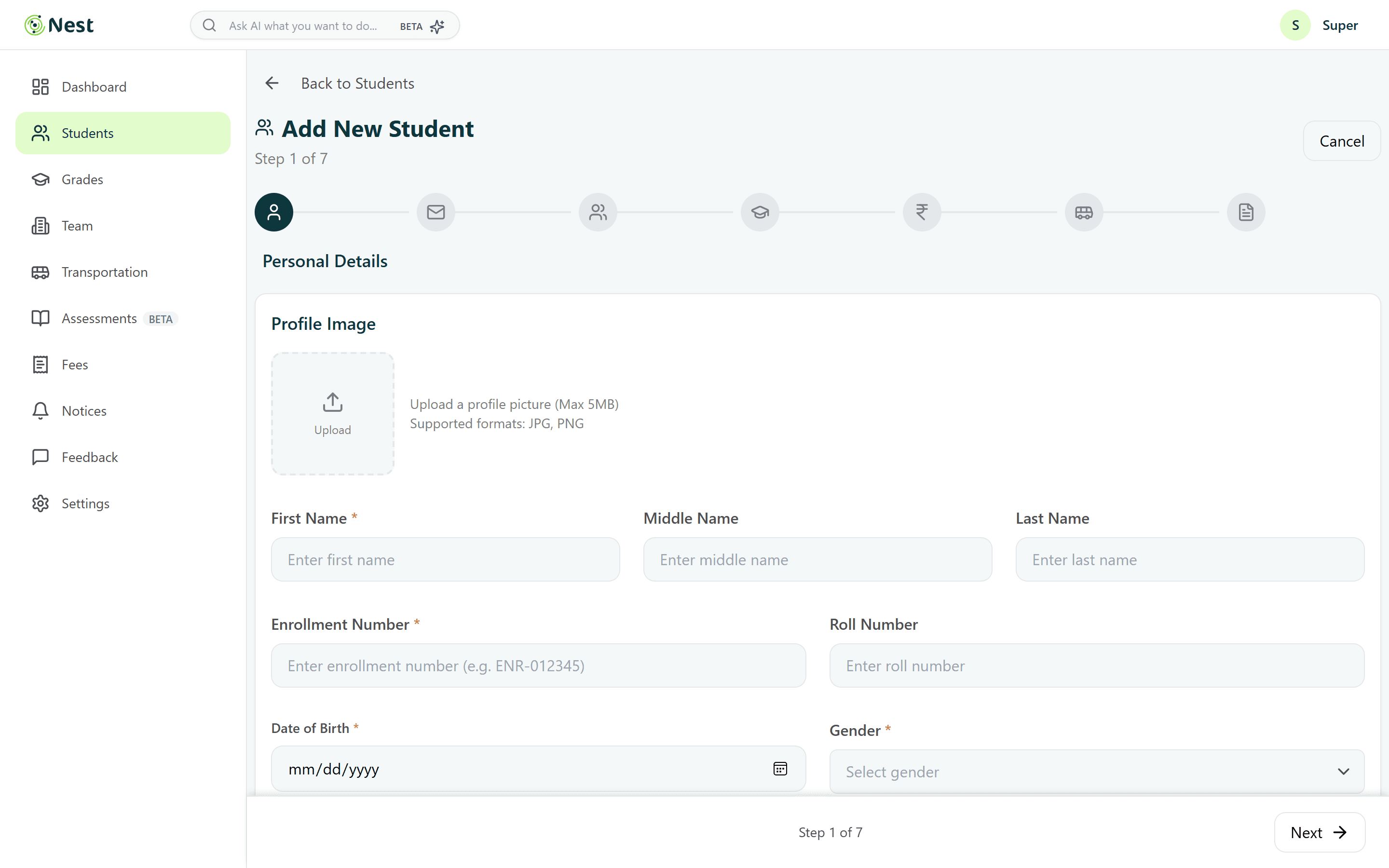1389x868 pixels.
Task: Click the Feedback chat bubble icon
Action: tap(40, 457)
